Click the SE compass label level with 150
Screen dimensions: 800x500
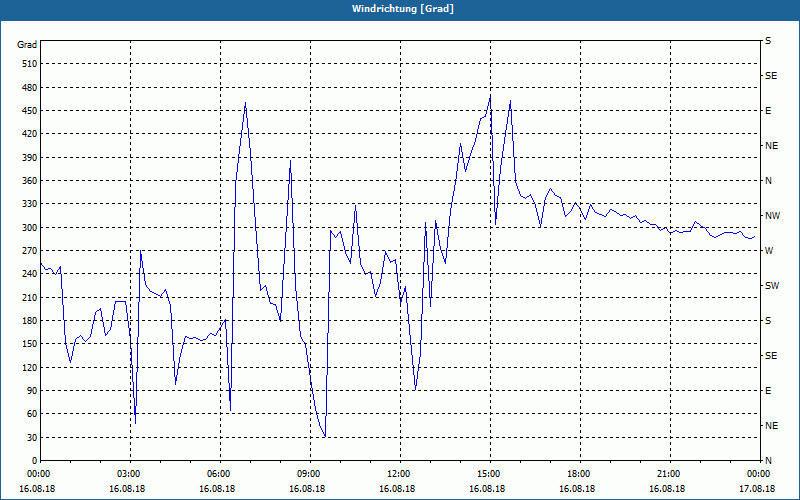pyautogui.click(x=771, y=356)
